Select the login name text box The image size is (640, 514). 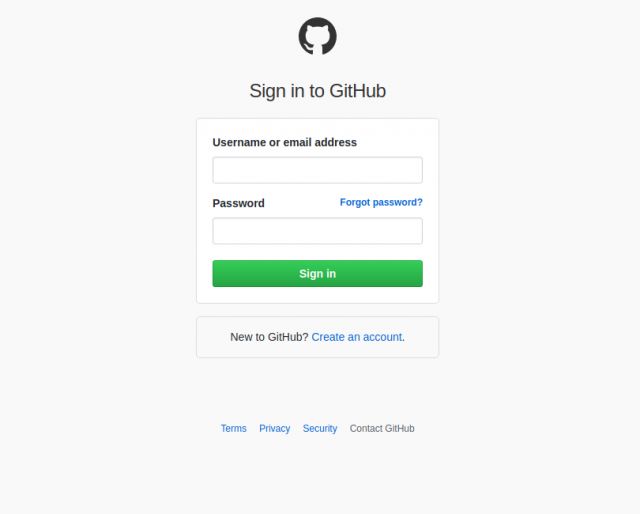point(318,170)
